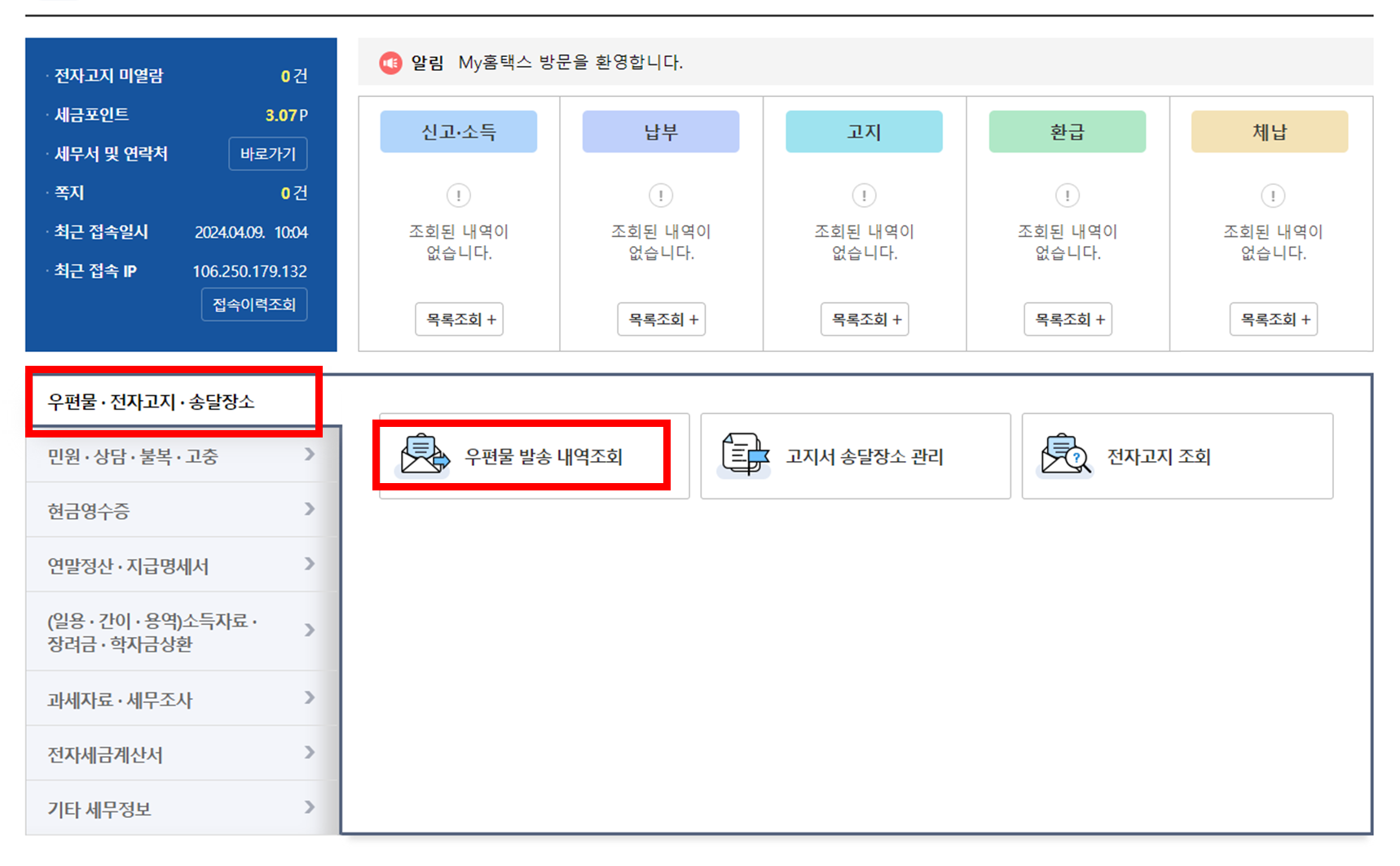
Task: Click 목록조회 + under 체납
Action: (1274, 319)
